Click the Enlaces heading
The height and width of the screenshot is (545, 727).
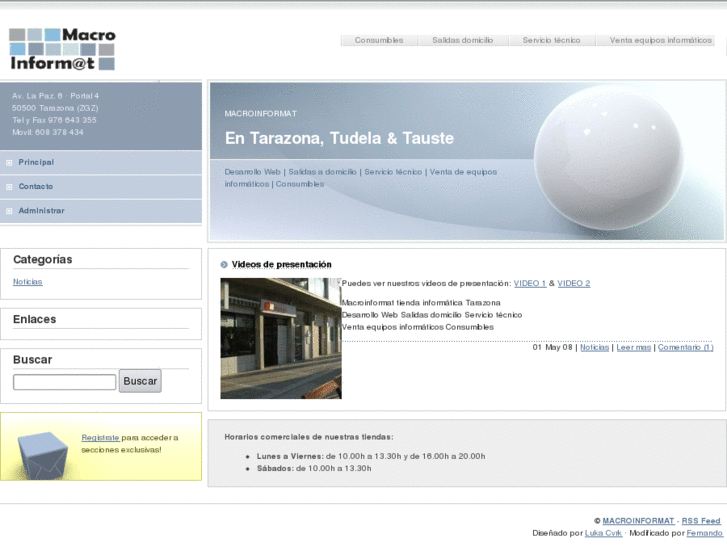[x=35, y=320]
